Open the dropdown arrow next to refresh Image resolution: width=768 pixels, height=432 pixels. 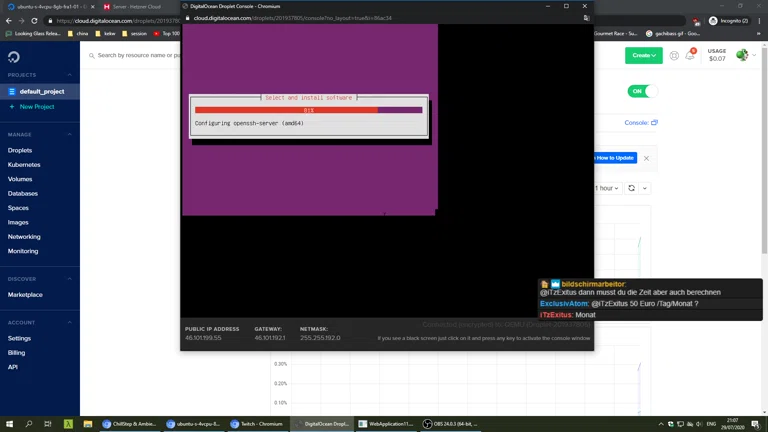tap(645, 188)
